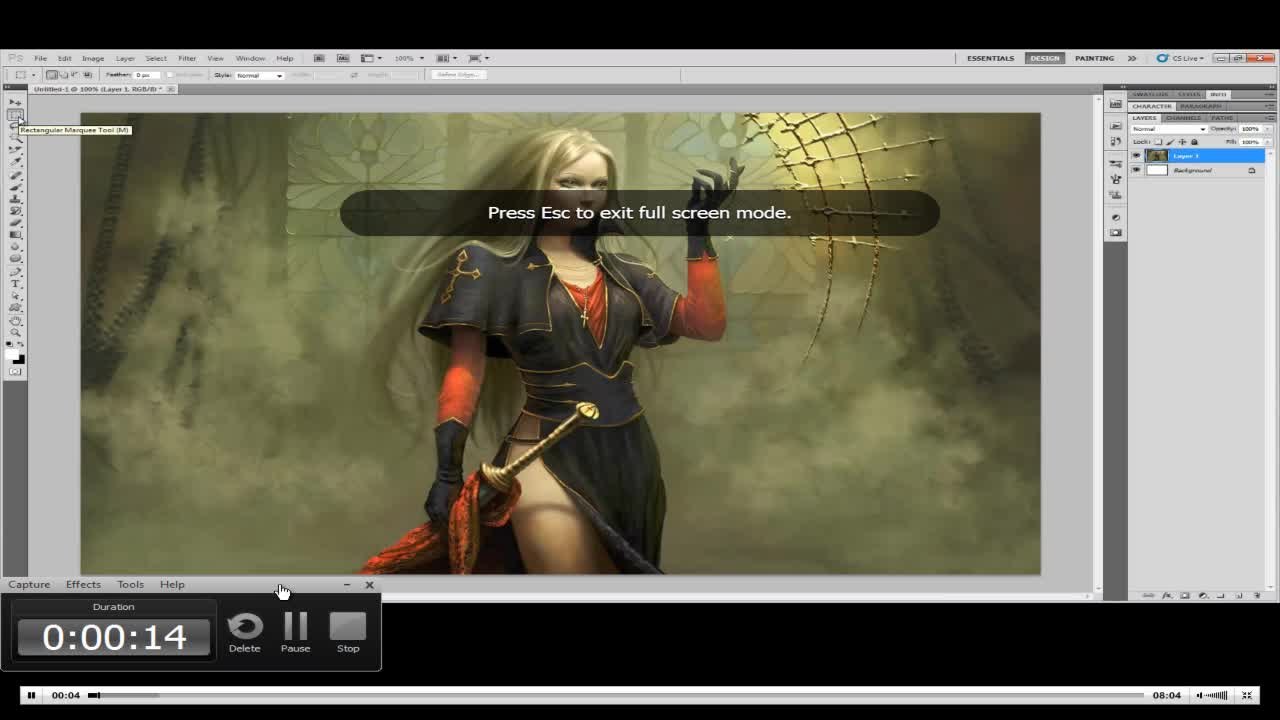
Task: Select the Hand tool
Action: tap(15, 320)
